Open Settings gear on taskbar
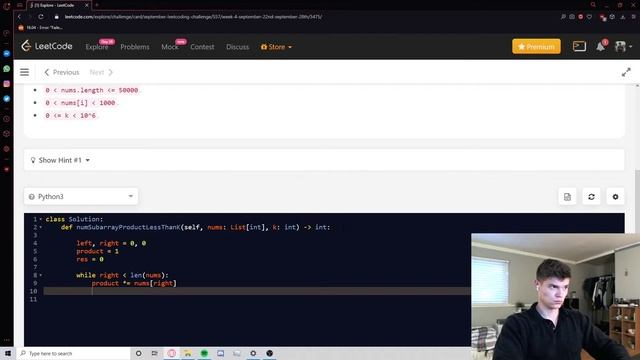 pos(253,353)
